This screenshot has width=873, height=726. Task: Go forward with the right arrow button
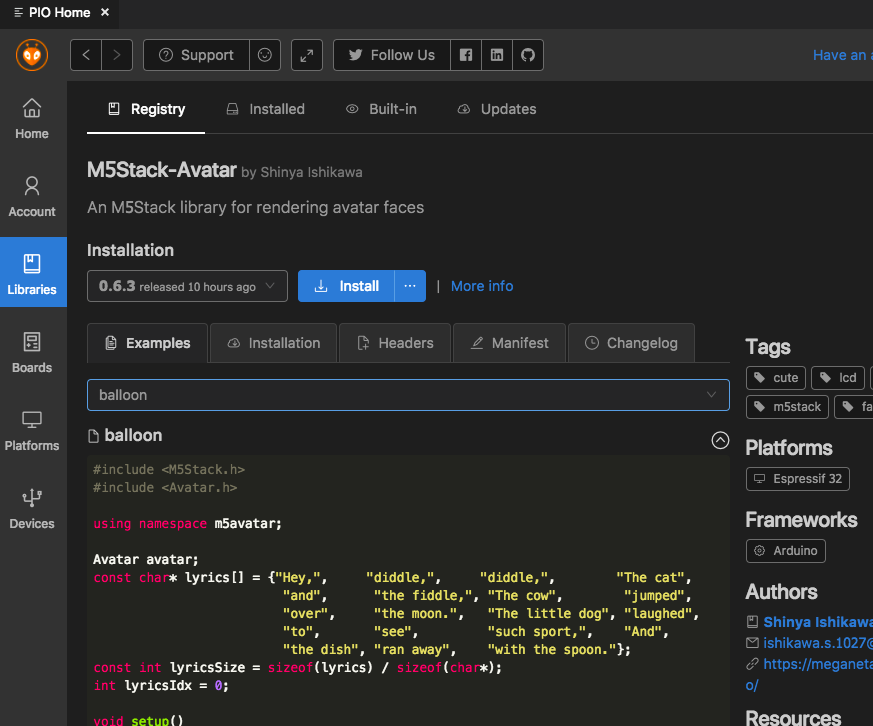pos(116,55)
